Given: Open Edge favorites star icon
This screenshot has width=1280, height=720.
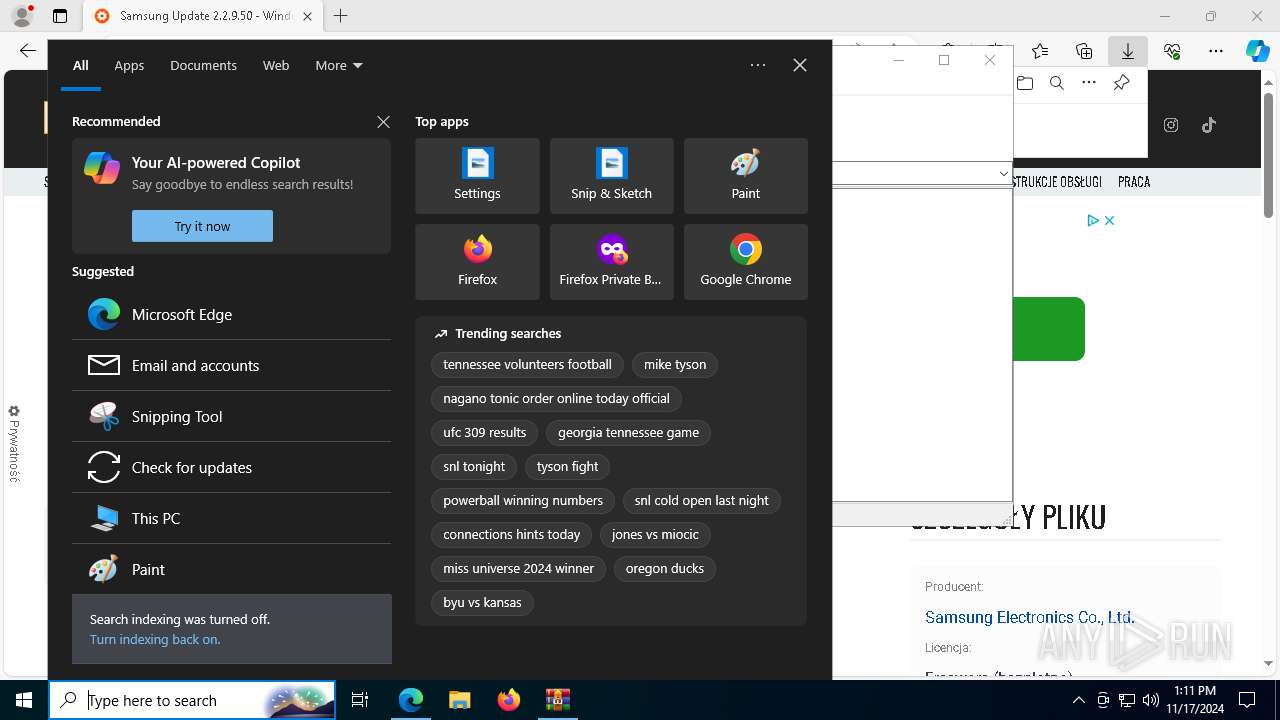Looking at the screenshot, I should [1040, 51].
